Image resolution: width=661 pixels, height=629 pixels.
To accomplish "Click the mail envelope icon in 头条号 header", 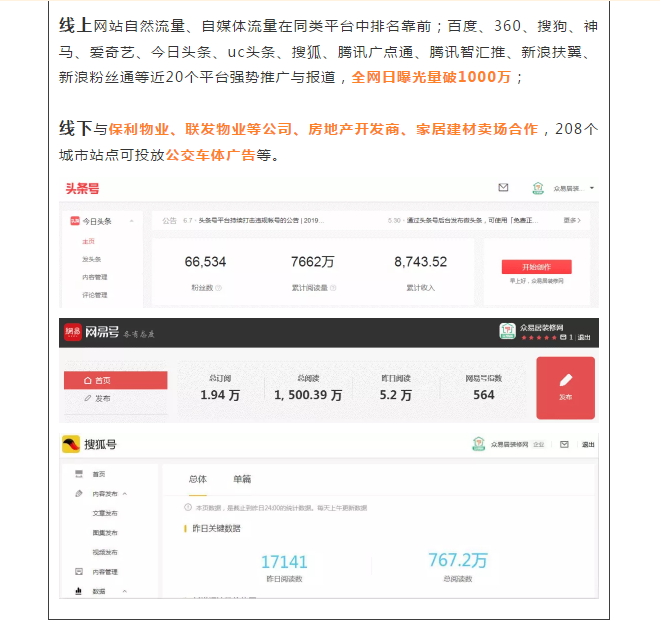I will coord(503,188).
